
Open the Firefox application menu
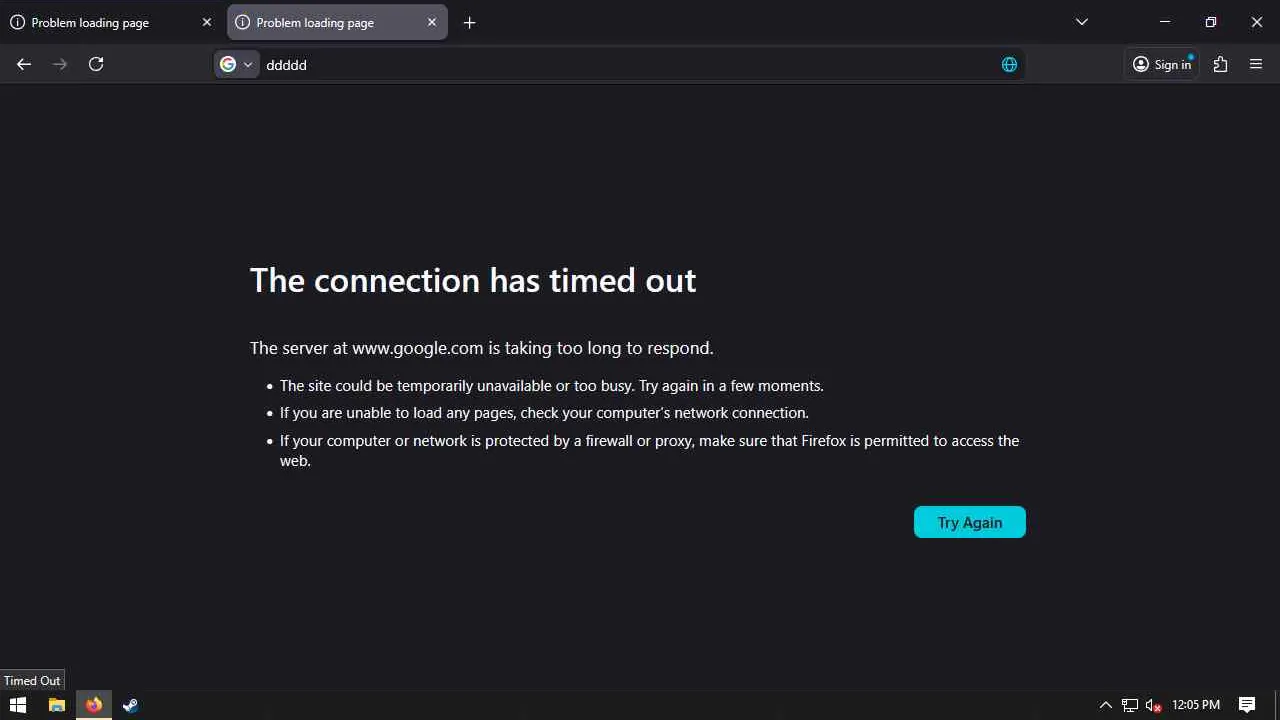(x=1256, y=64)
